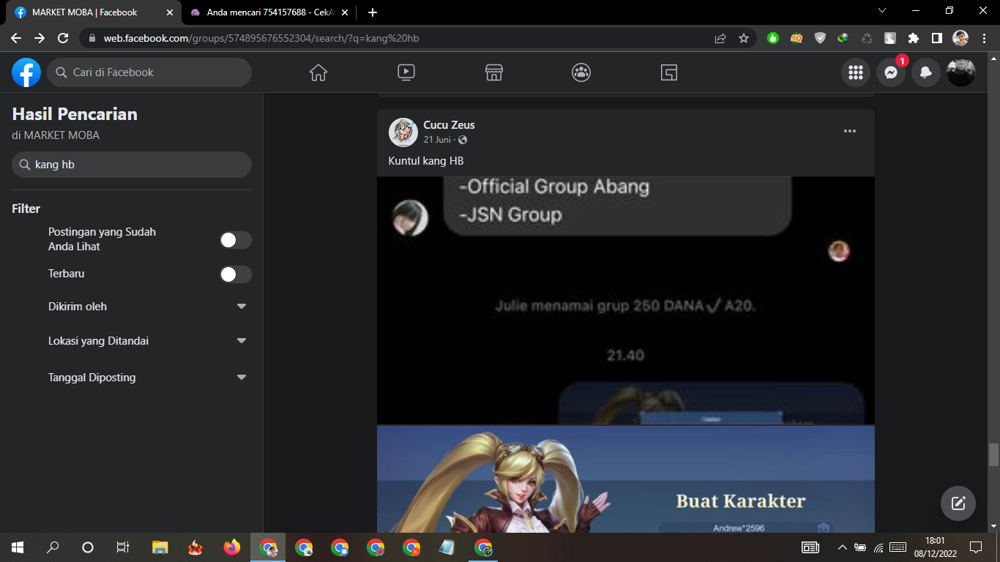Open the Marketplace icon
Screen dimensions: 1000x562
click(494, 73)
